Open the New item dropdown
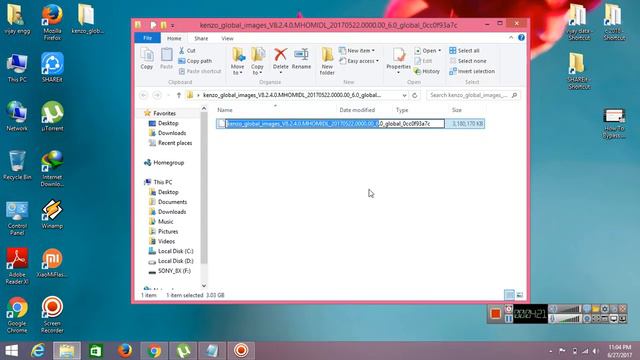Viewport: 640px width, 360px height. [x=357, y=51]
